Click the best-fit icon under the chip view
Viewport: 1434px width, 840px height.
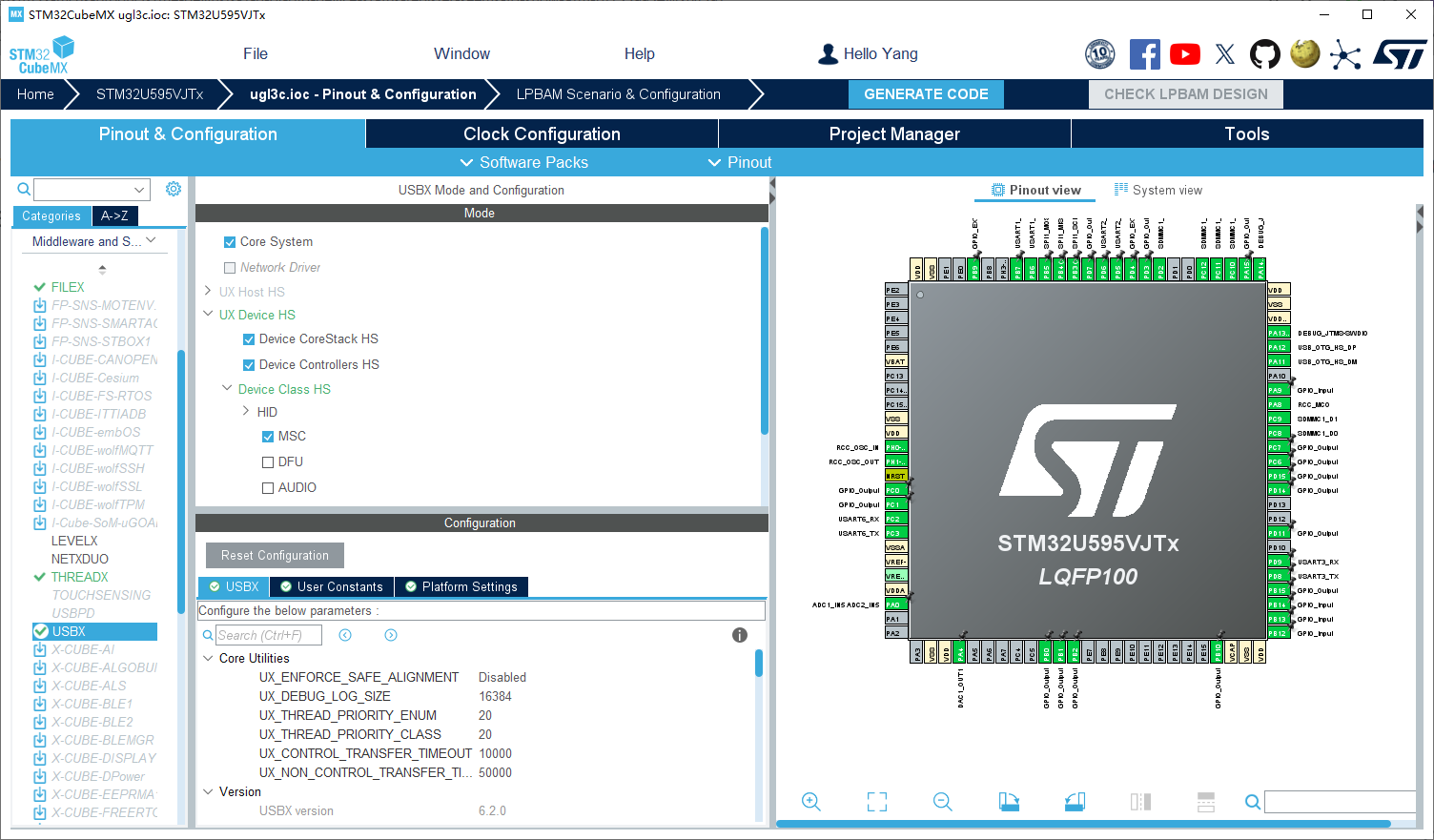click(876, 802)
